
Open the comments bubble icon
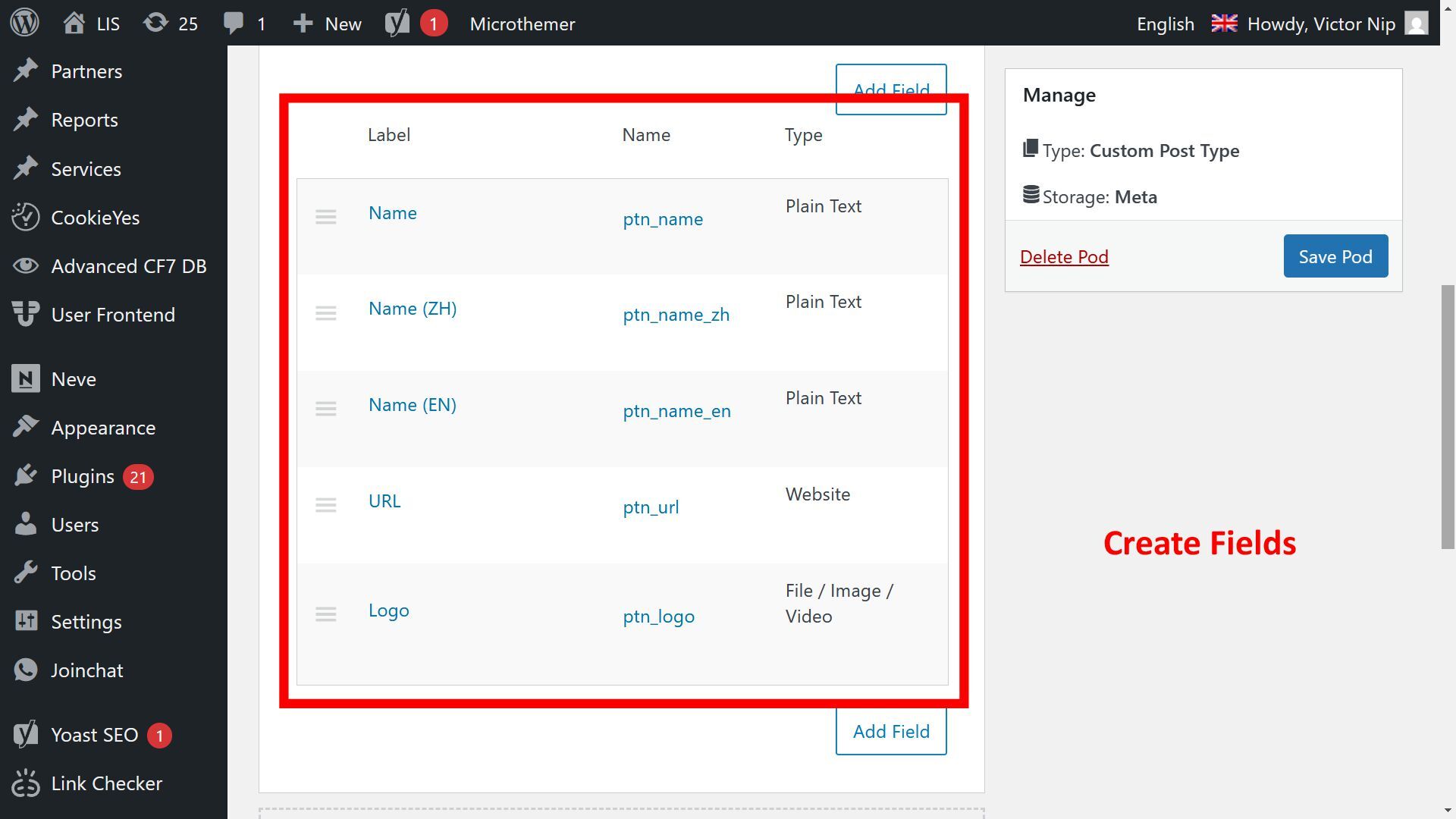[x=234, y=23]
